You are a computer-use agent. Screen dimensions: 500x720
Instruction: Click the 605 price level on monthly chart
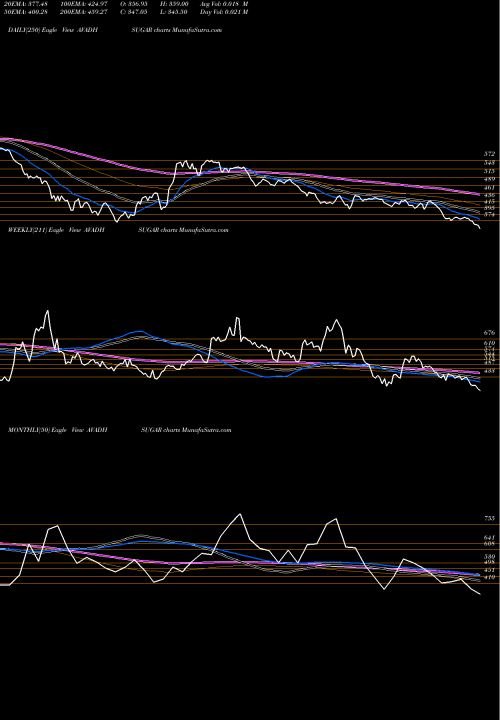pyautogui.click(x=489, y=544)
